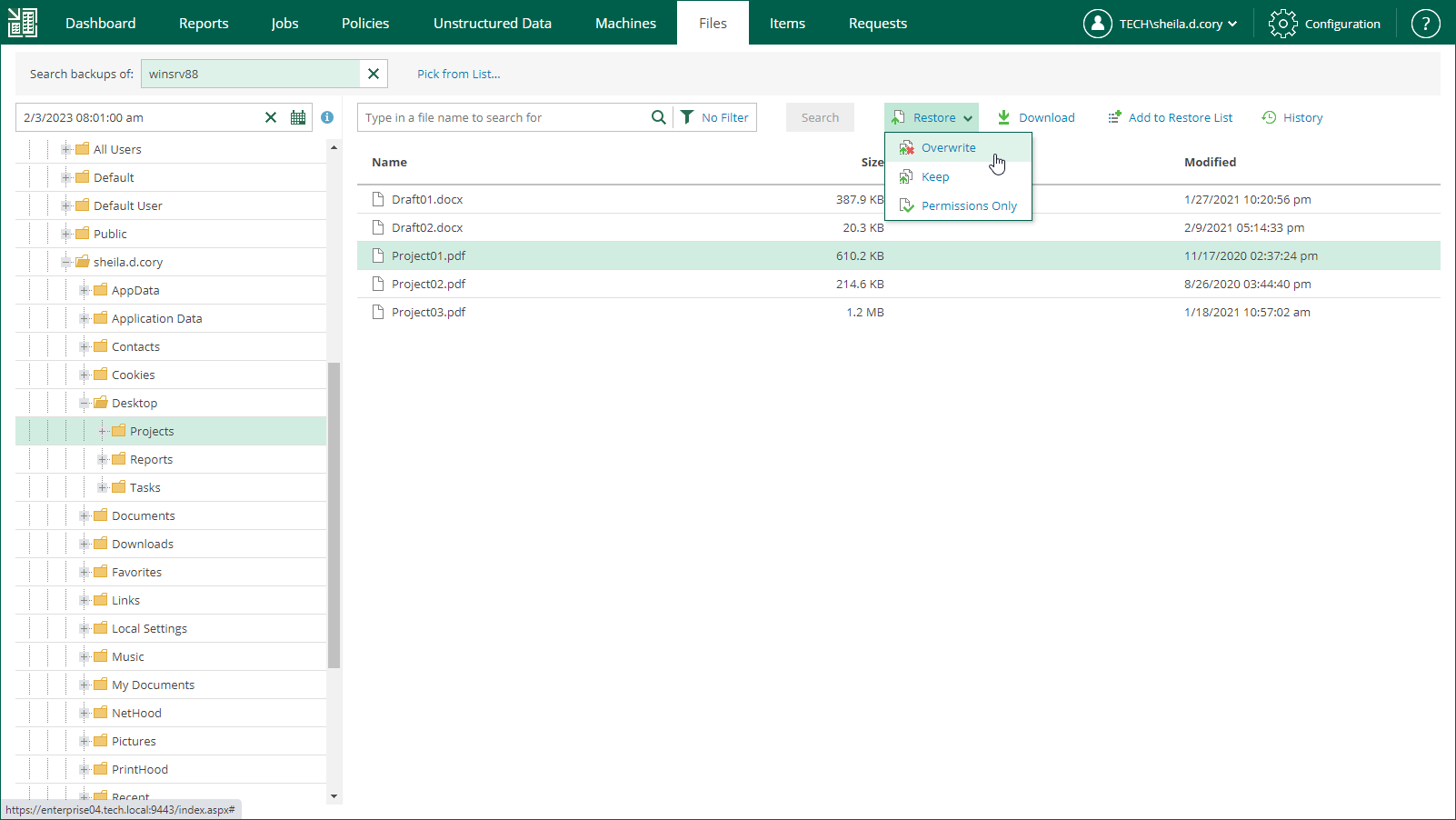The height and width of the screenshot is (820, 1456).
Task: Click the magnifier icon in file search
Action: tap(658, 117)
